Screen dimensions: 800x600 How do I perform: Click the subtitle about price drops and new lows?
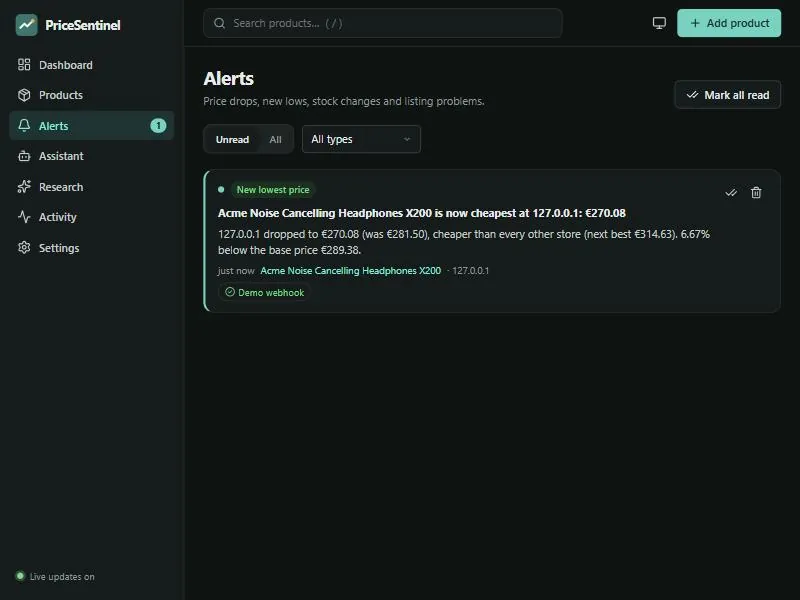344,101
